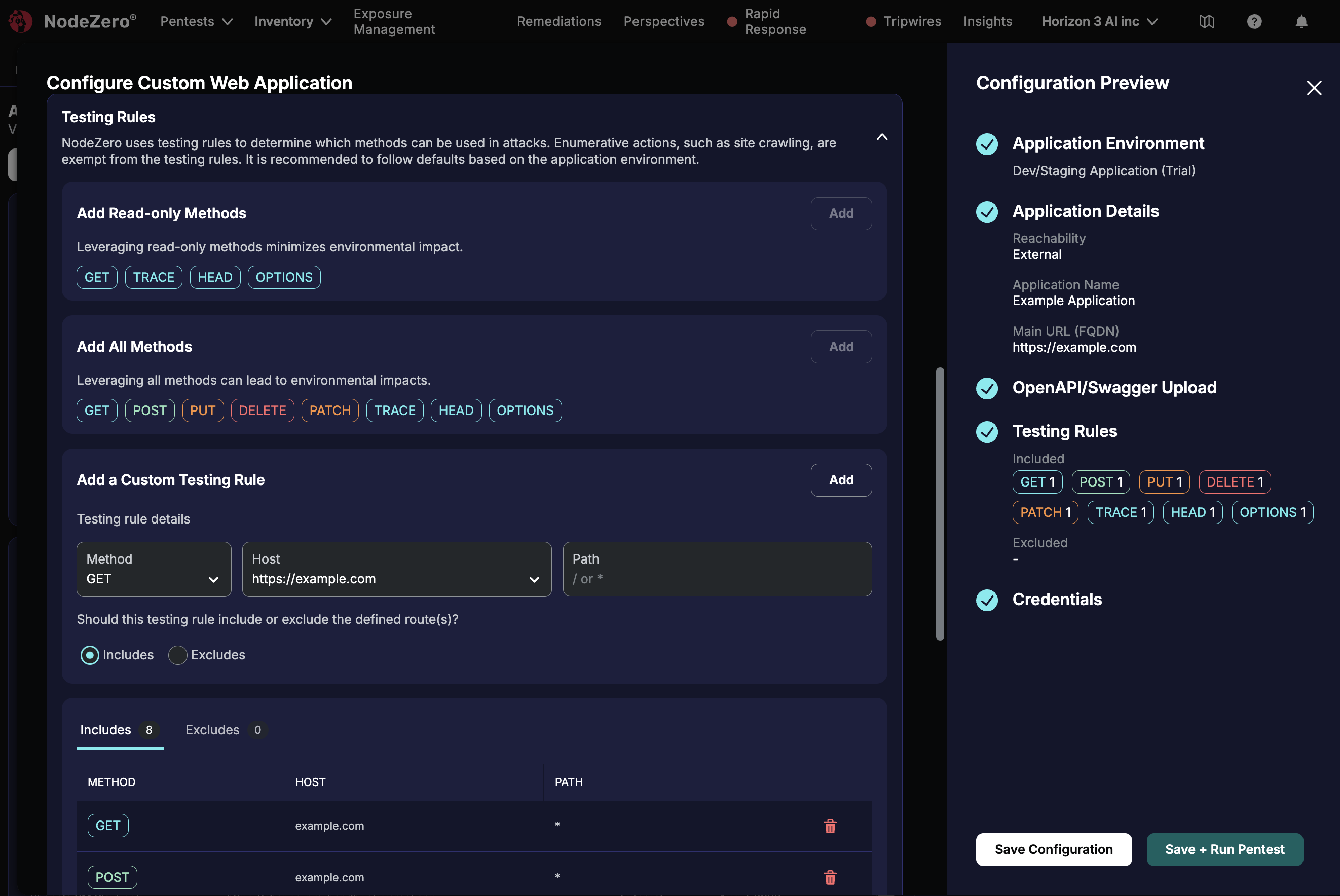Switch to the Includes tab
Viewport: 1340px width, 896px height.
coord(120,730)
